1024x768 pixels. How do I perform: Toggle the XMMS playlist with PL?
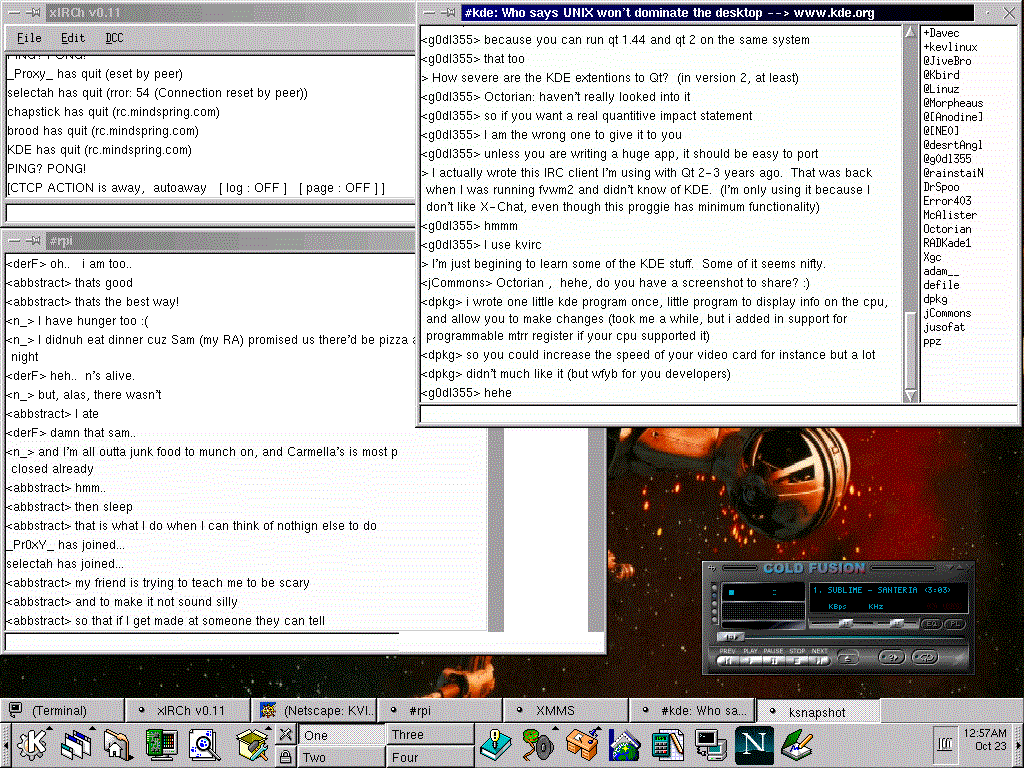(955, 623)
